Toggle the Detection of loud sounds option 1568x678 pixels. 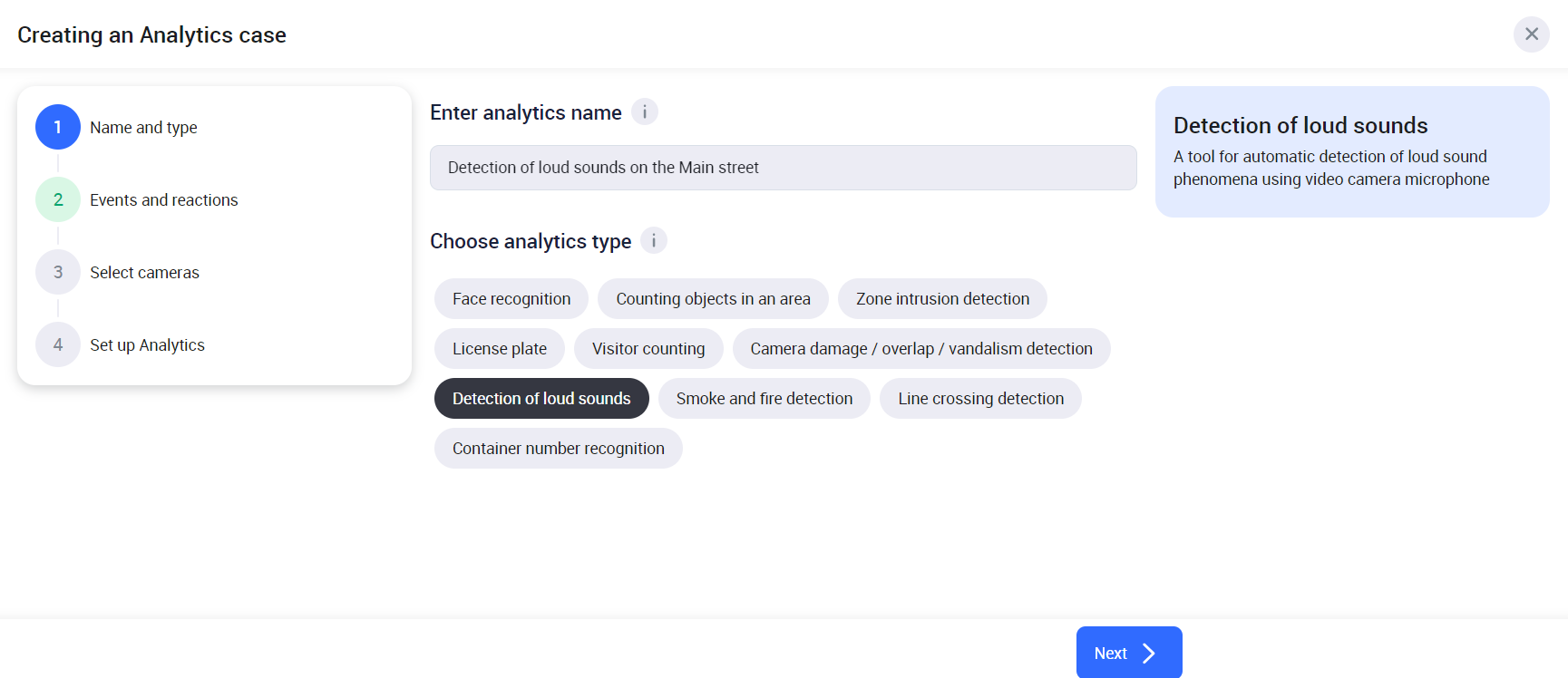(x=541, y=399)
